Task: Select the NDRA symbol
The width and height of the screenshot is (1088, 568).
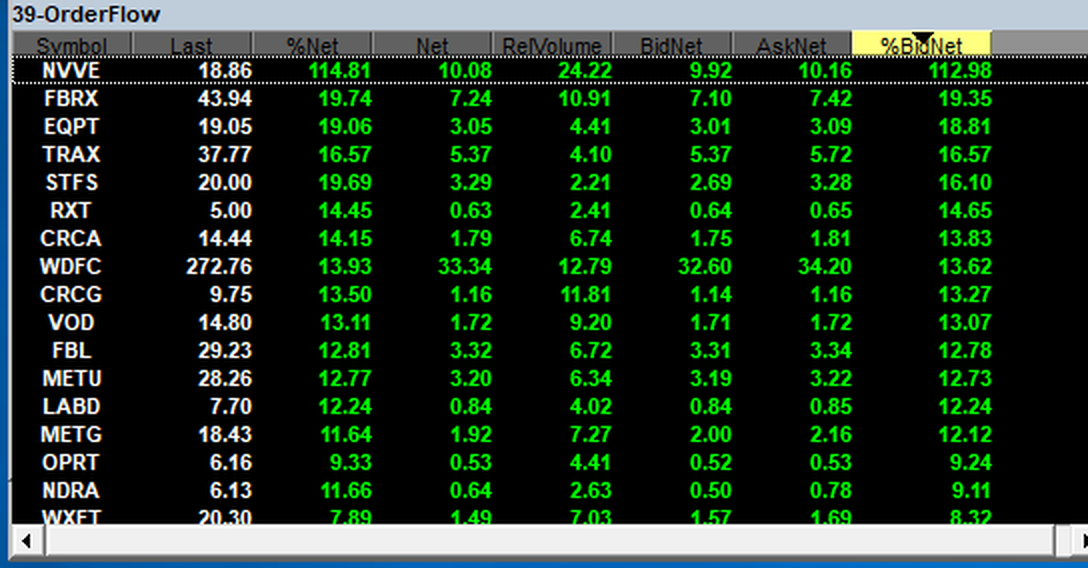Action: point(71,490)
